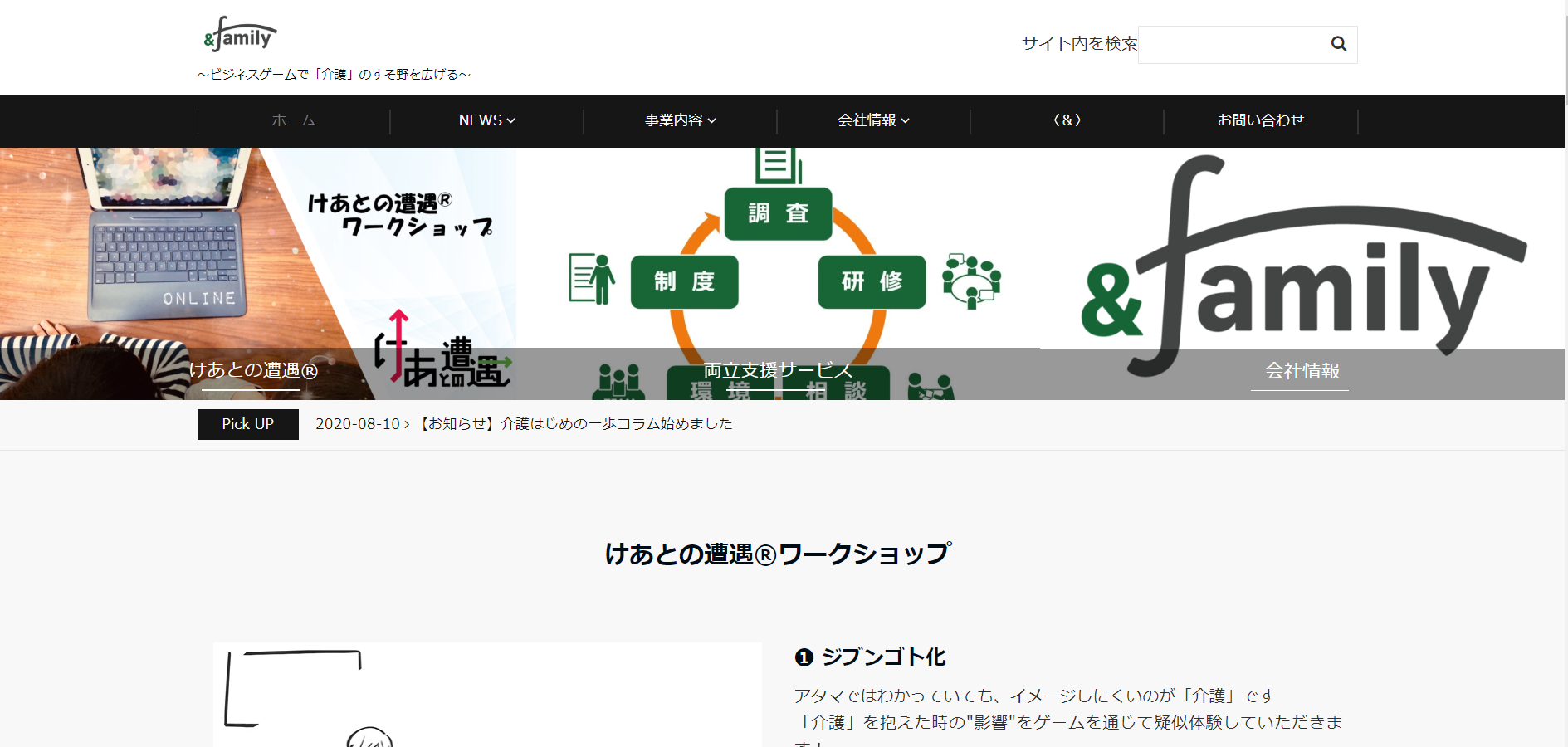Screen dimensions: 1568x747
Task: Click the 研修 green box
Action: point(872,282)
